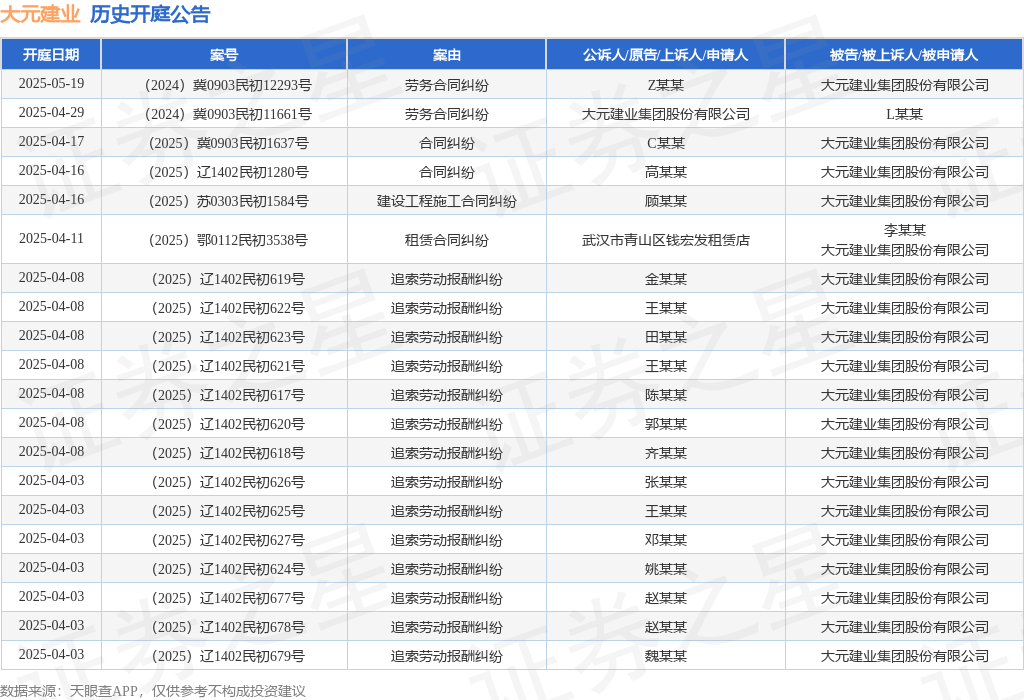Click plaintiff cell 郭某某
Screen dimensions: 1024x700
point(665,424)
